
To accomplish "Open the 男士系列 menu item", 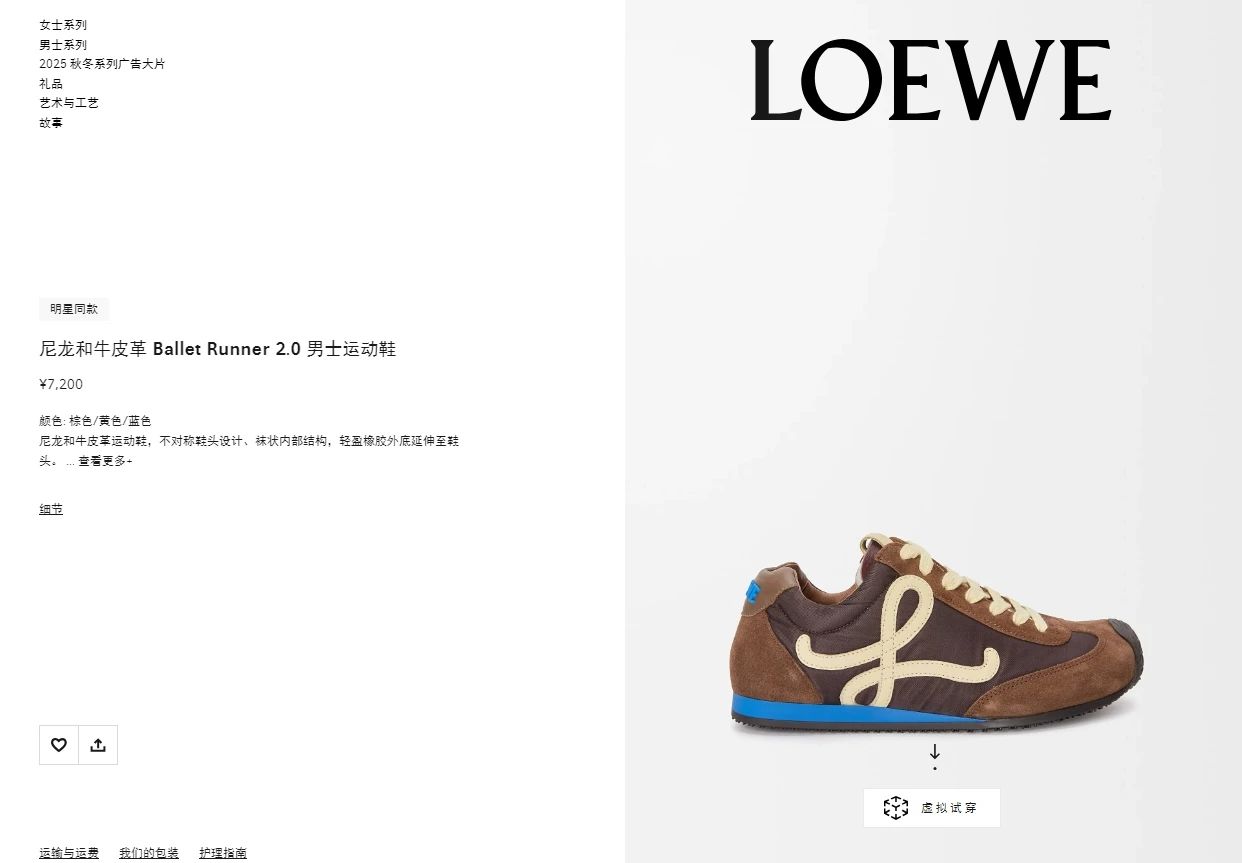I will pyautogui.click(x=63, y=45).
